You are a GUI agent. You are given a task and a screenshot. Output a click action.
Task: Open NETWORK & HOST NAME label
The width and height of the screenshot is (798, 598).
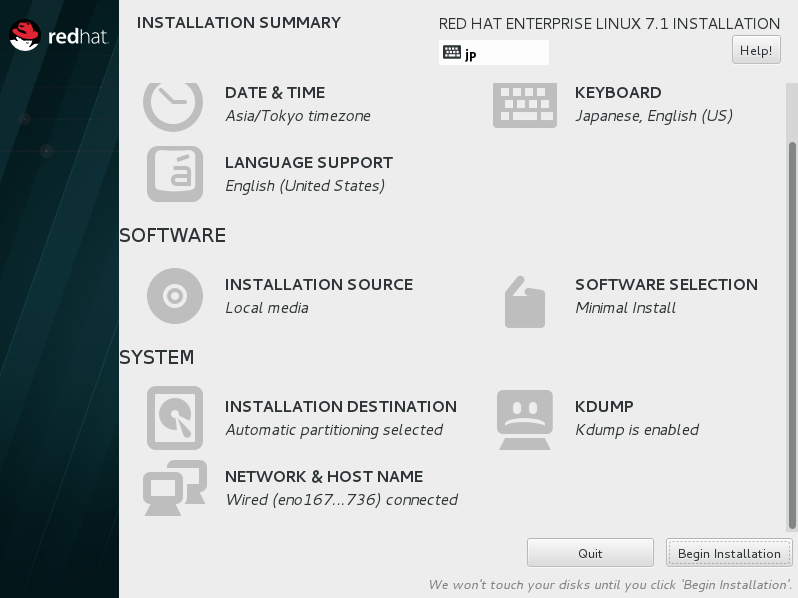(324, 476)
